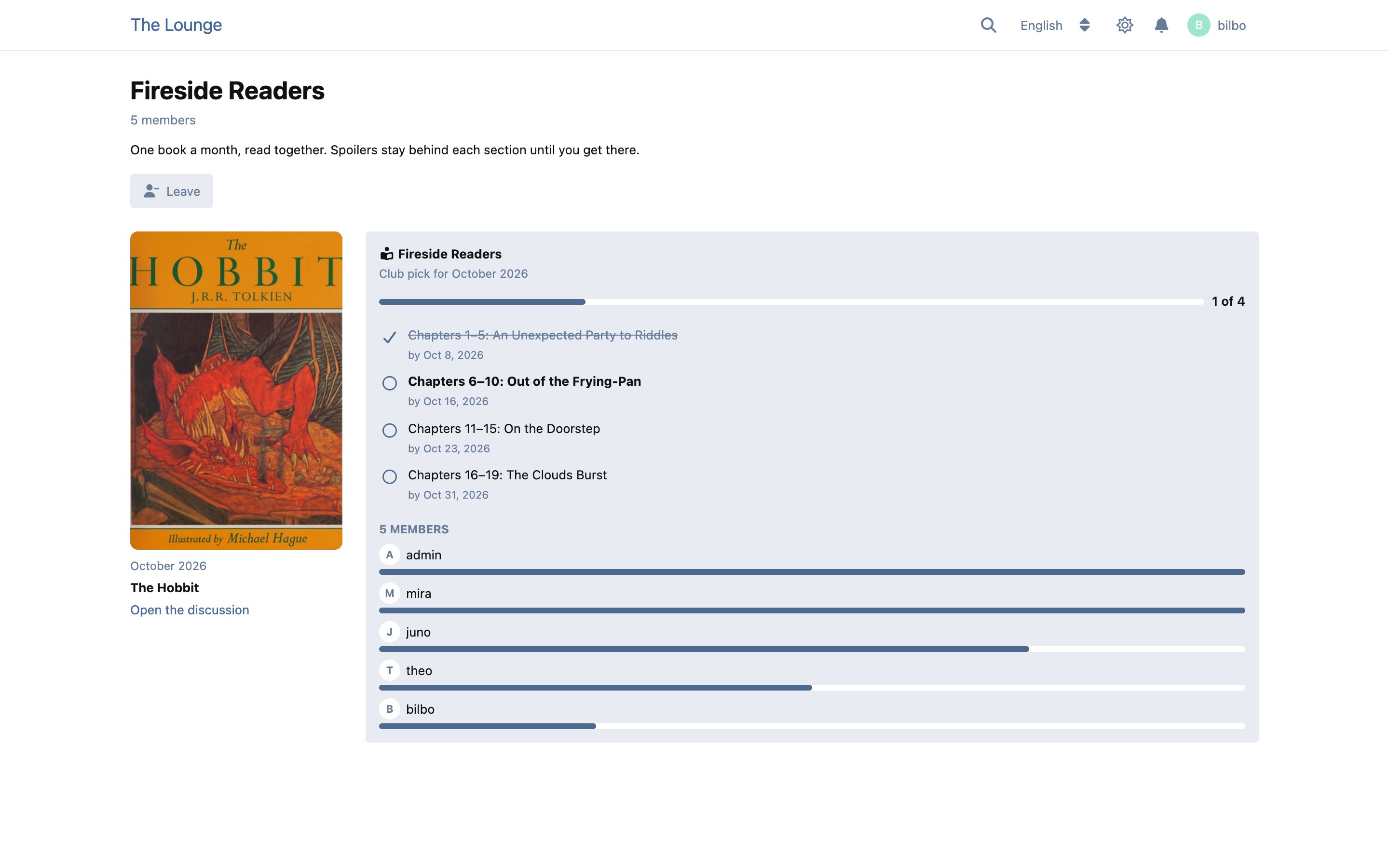Click the admin member avatar
The image size is (1389, 868).
[x=389, y=555]
